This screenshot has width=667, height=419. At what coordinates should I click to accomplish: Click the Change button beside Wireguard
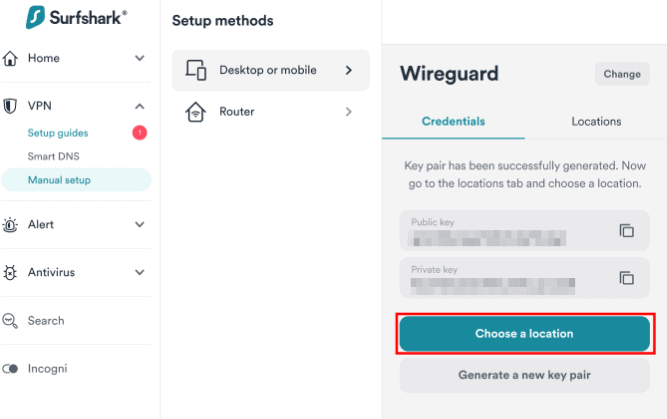tap(622, 74)
